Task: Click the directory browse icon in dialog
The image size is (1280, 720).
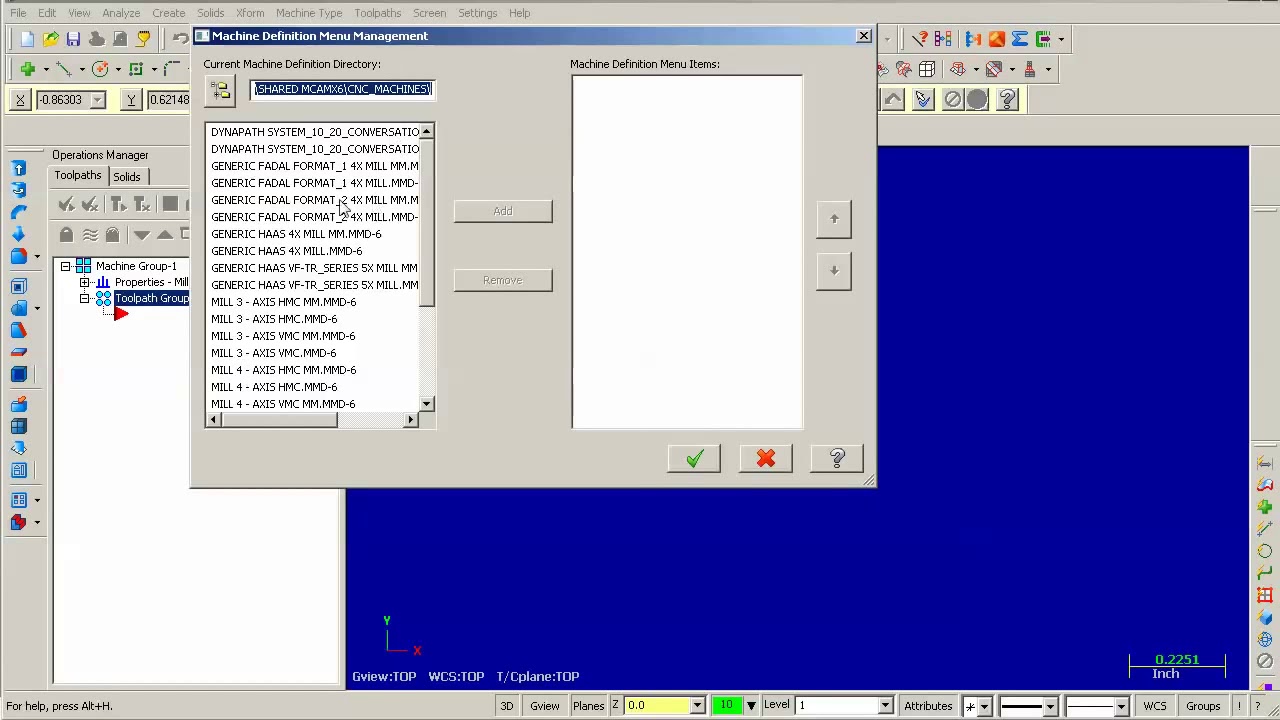Action: 221,90
